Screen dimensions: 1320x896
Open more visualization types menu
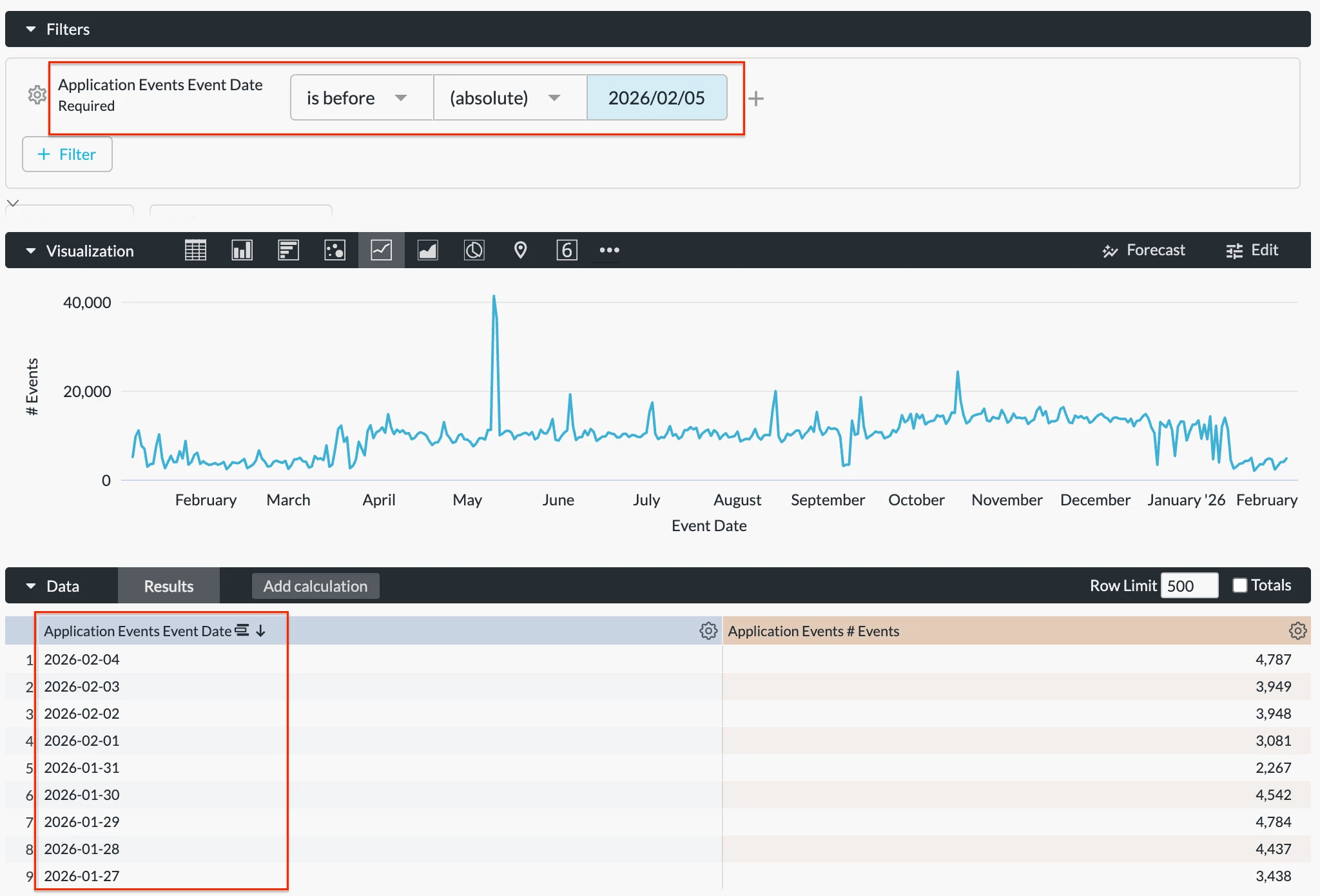pyautogui.click(x=609, y=250)
